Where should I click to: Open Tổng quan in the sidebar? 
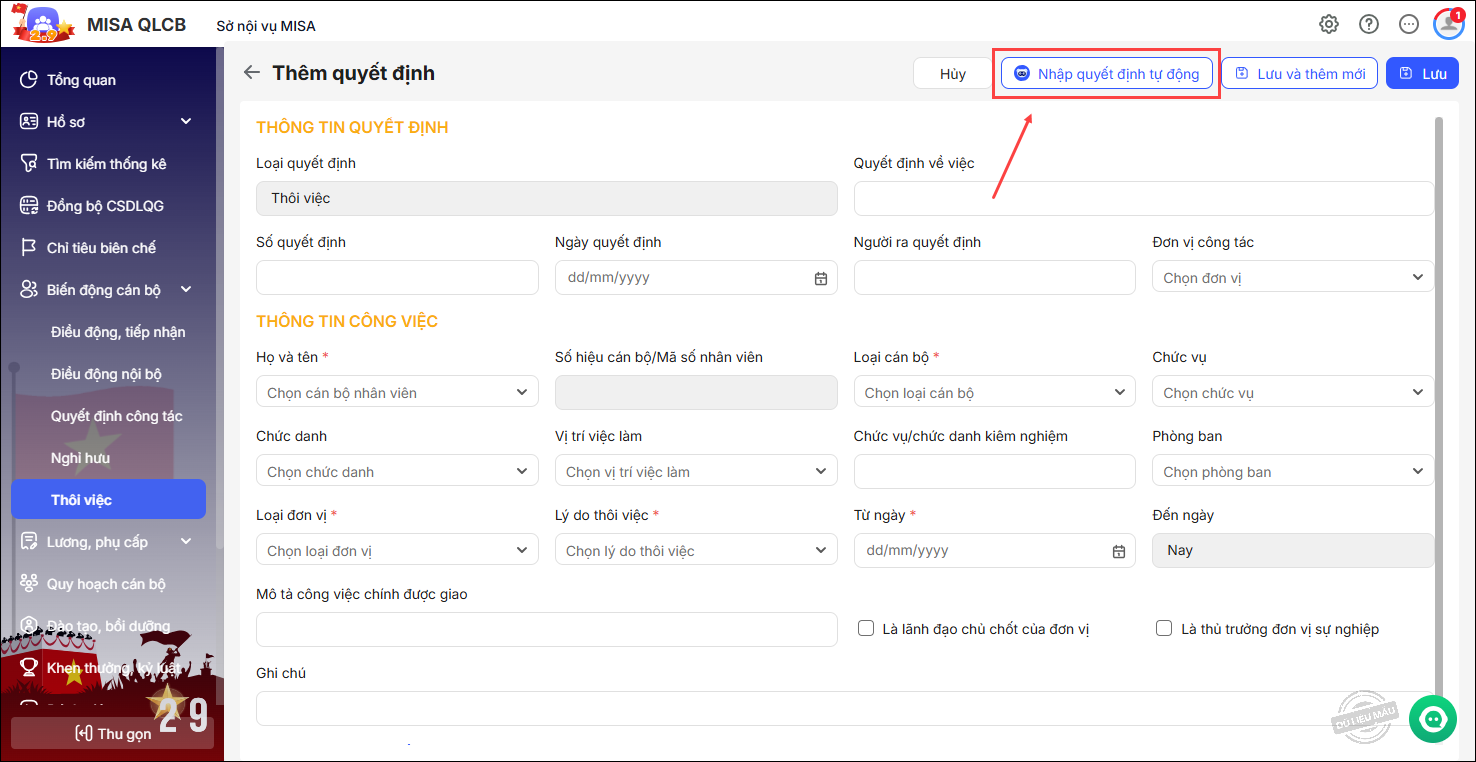[81, 80]
